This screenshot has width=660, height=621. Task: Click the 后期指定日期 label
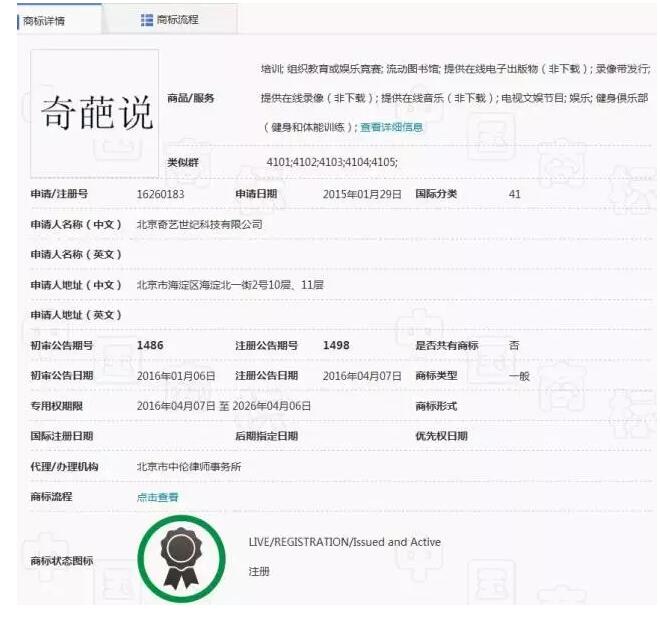(266, 436)
